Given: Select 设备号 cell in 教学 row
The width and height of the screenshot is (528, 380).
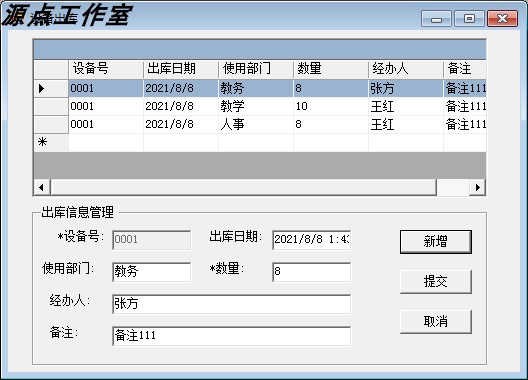Looking at the screenshot, I should [106, 106].
